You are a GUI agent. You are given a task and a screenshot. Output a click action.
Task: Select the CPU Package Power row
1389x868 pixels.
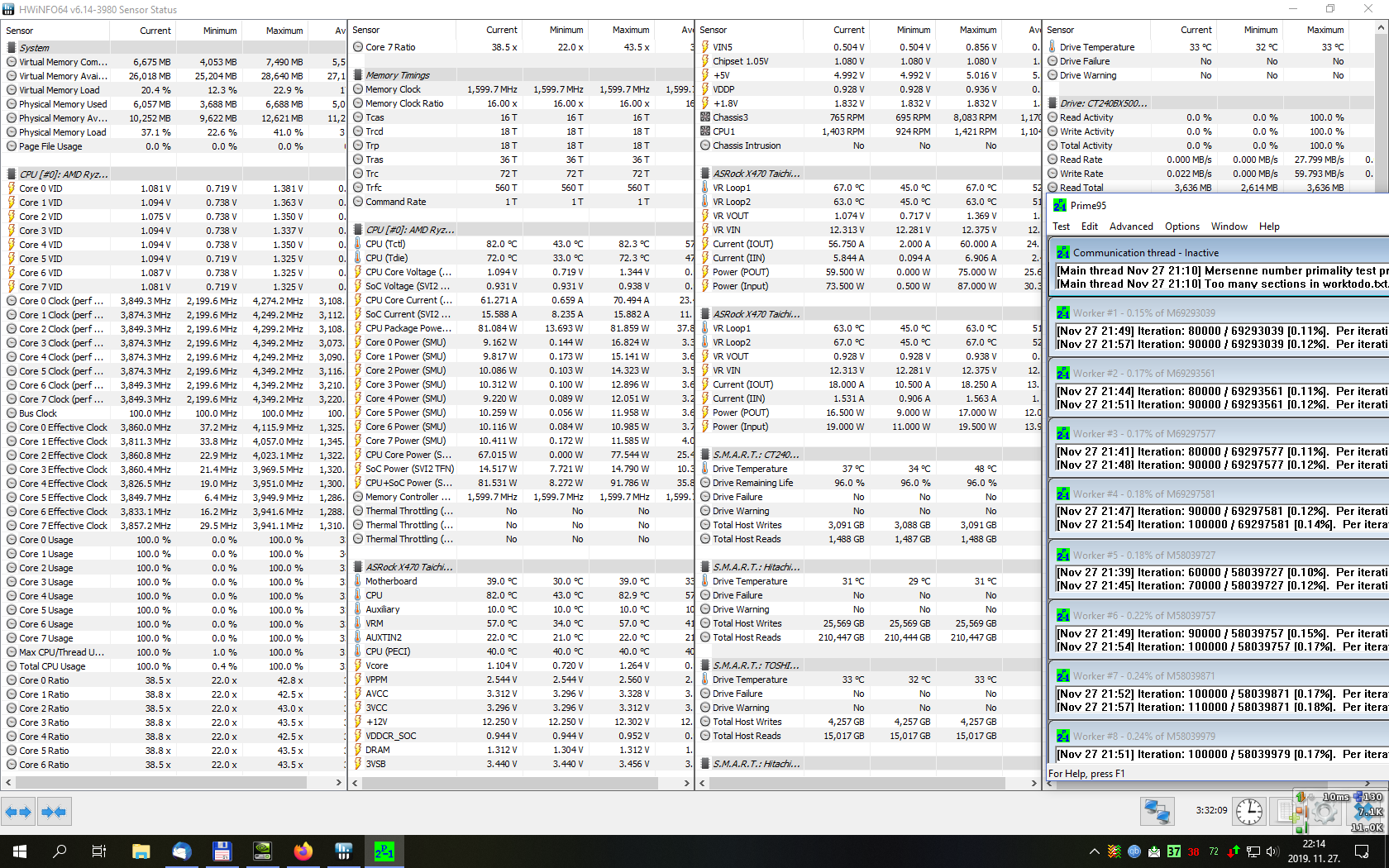(522, 328)
